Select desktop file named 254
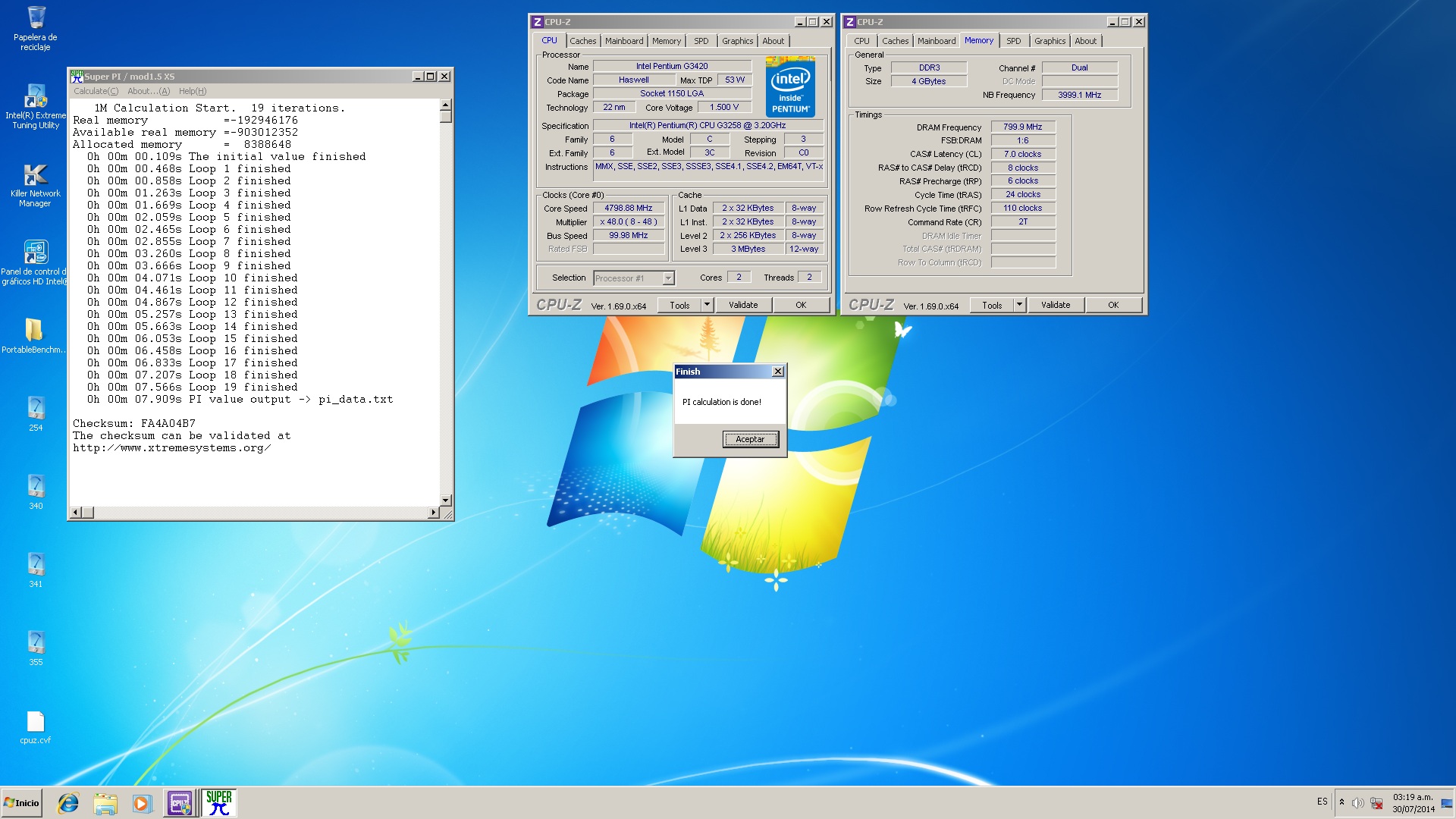The width and height of the screenshot is (1456, 819). click(x=36, y=413)
